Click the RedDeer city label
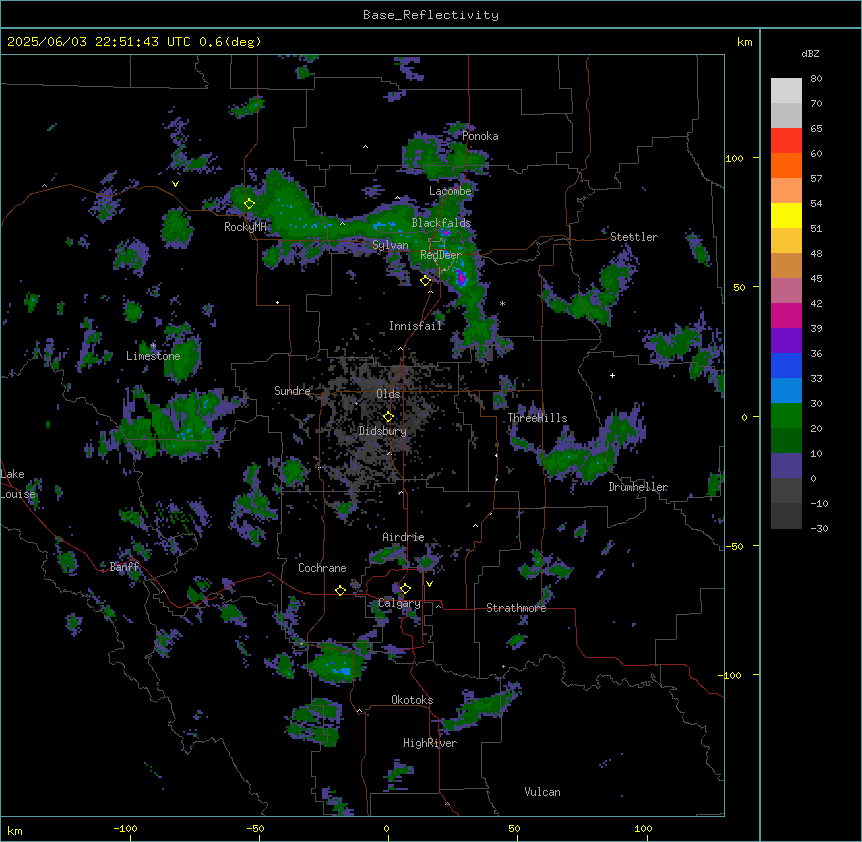 tap(441, 255)
